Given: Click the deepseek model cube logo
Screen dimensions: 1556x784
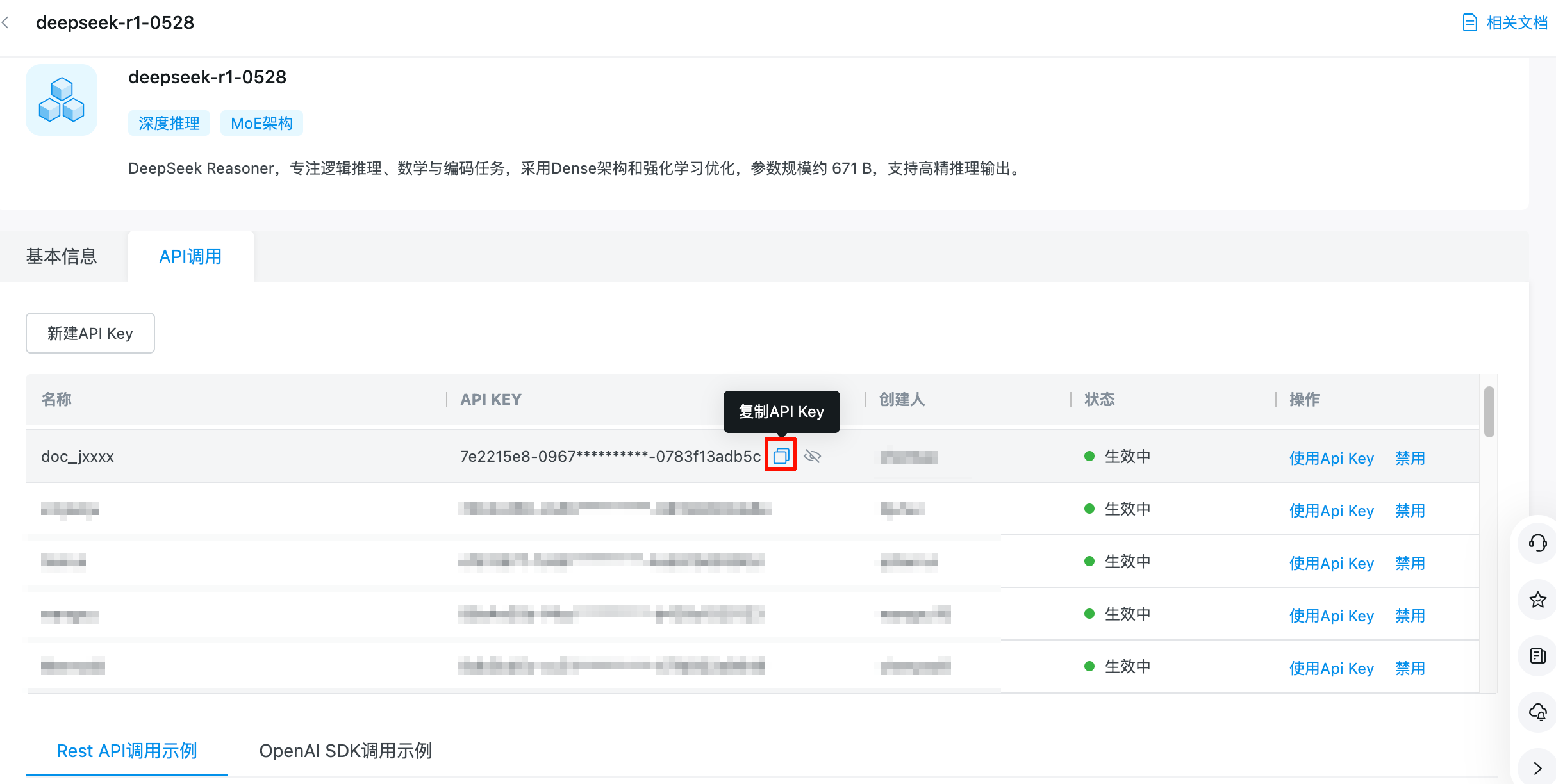Looking at the screenshot, I should 62,100.
